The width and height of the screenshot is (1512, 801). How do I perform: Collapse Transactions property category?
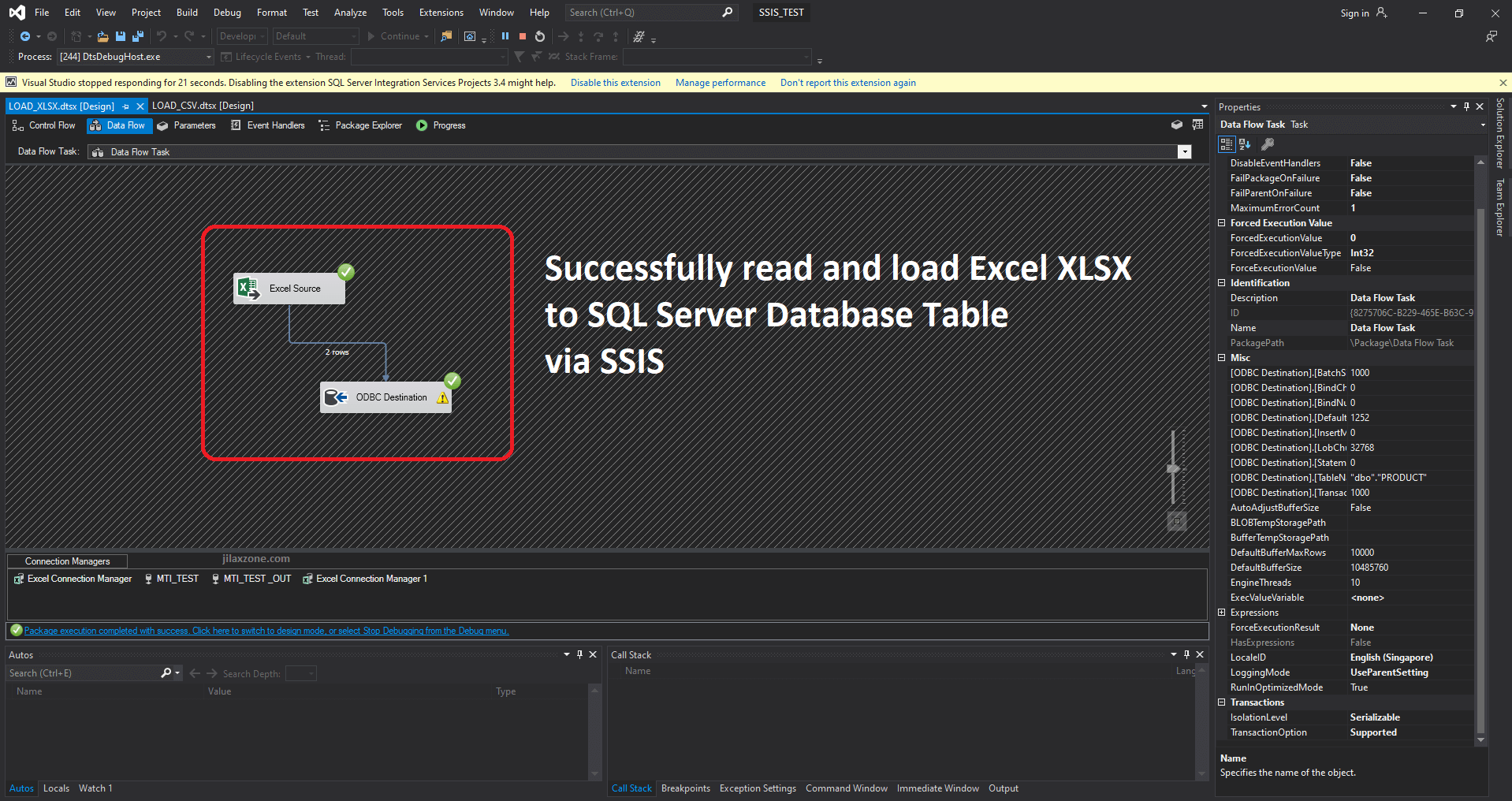(x=1222, y=702)
